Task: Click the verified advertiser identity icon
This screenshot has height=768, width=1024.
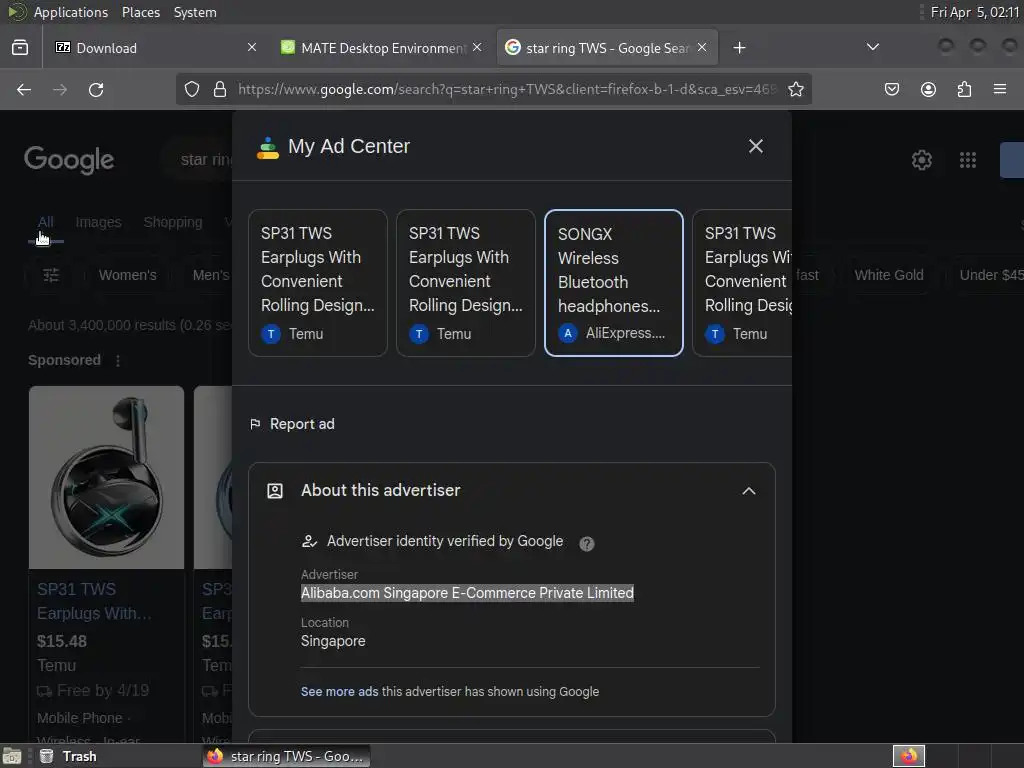Action: [x=310, y=541]
